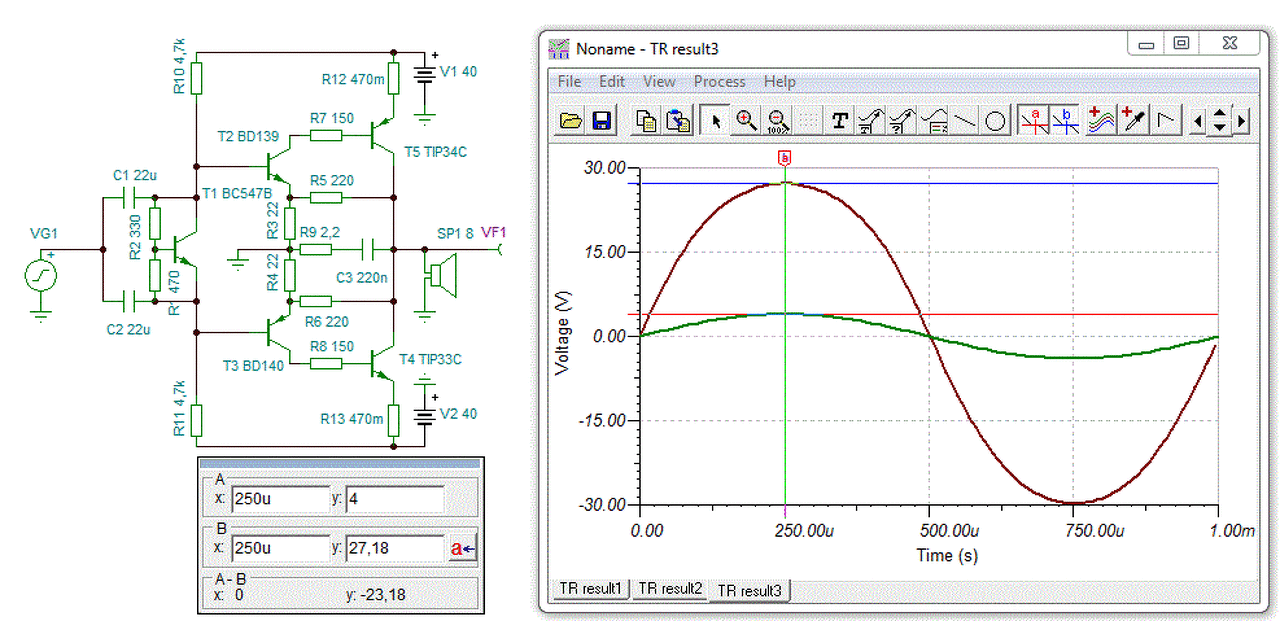Select the Text T tool

click(840, 121)
